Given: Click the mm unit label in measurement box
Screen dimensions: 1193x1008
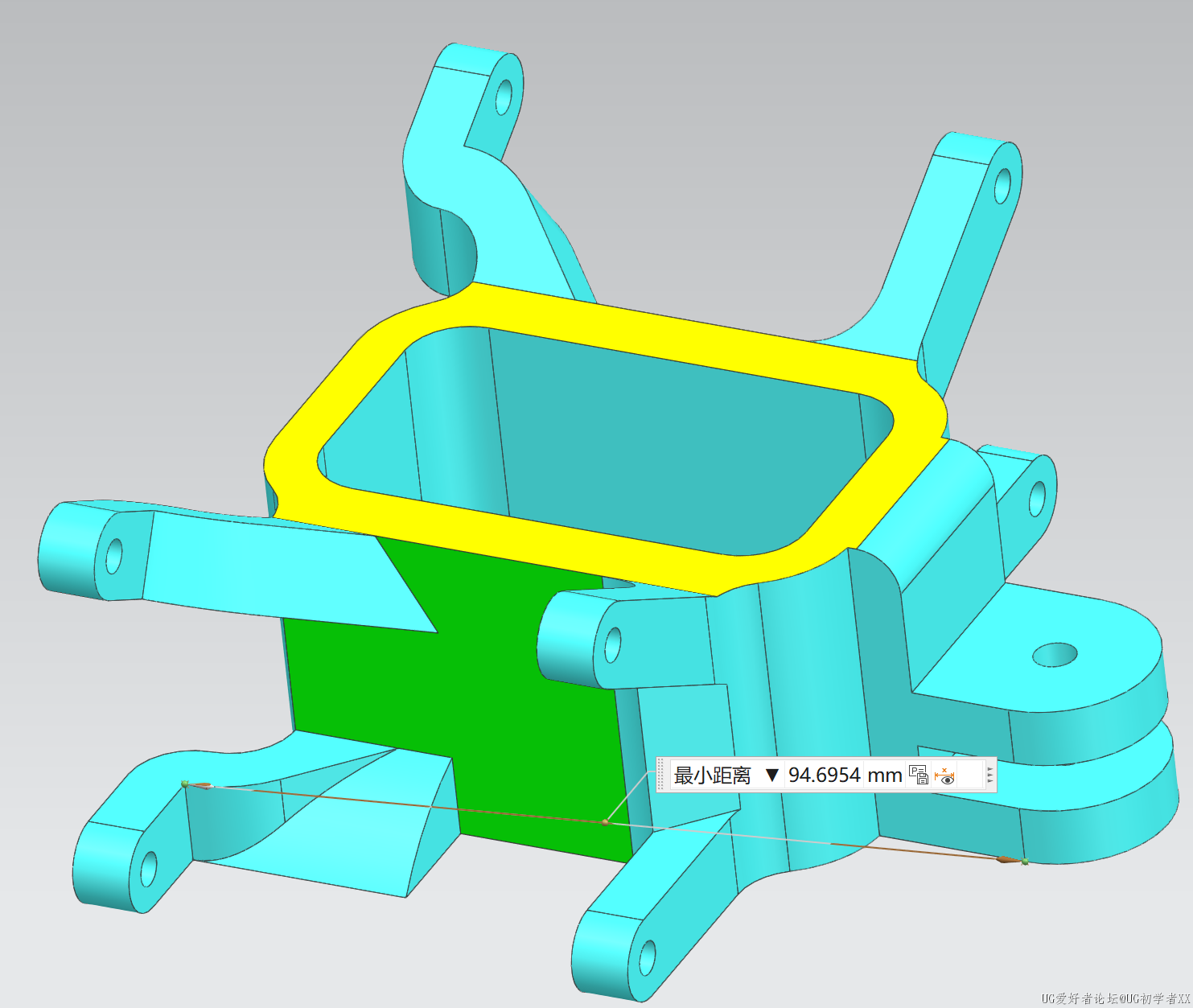Looking at the screenshot, I should coord(884,776).
